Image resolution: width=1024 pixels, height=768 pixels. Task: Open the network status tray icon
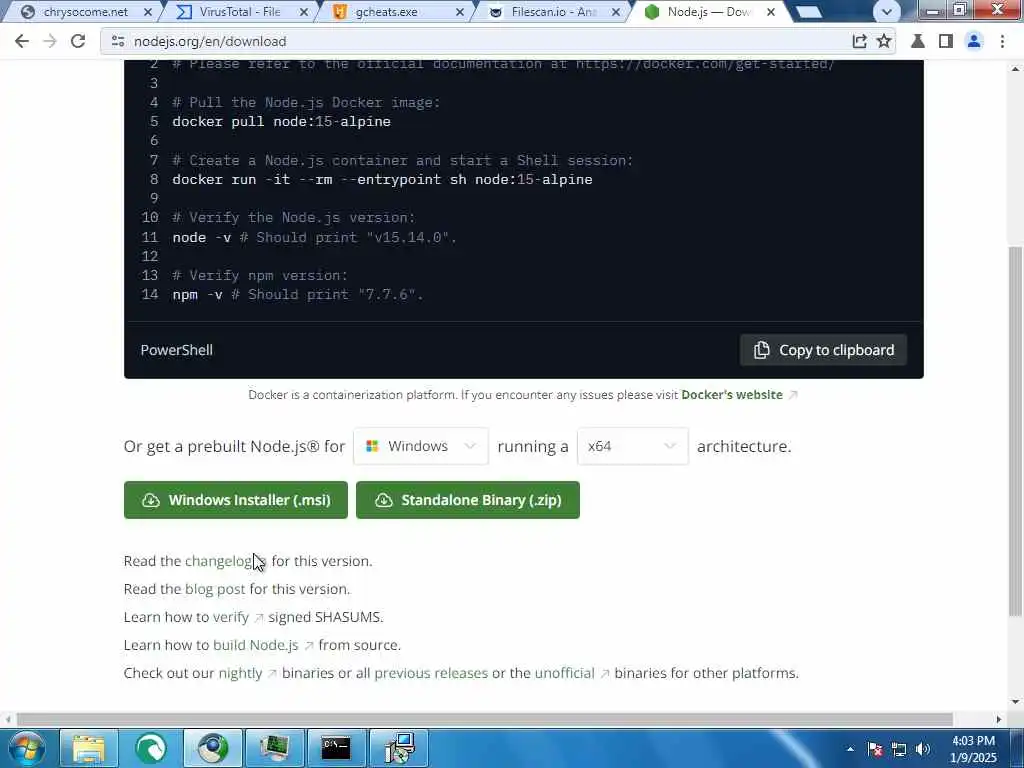(899, 749)
